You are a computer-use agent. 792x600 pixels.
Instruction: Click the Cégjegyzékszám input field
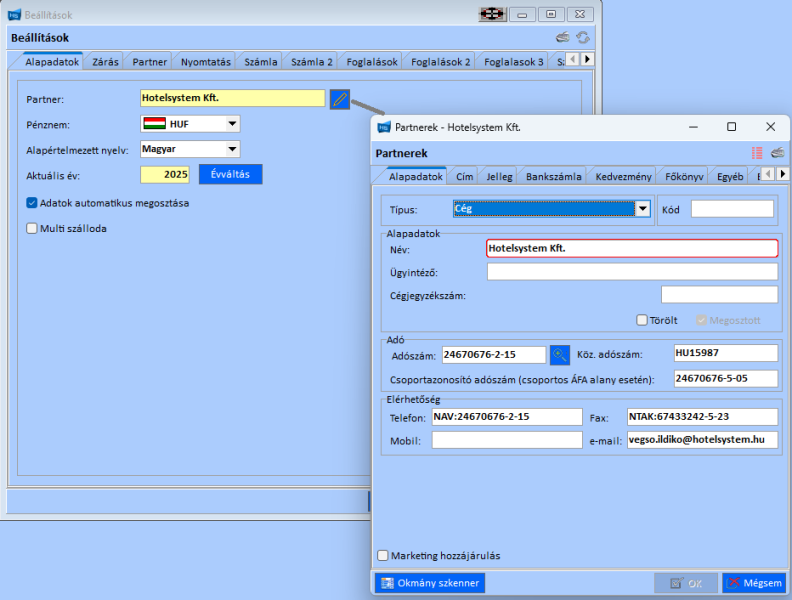tap(719, 294)
